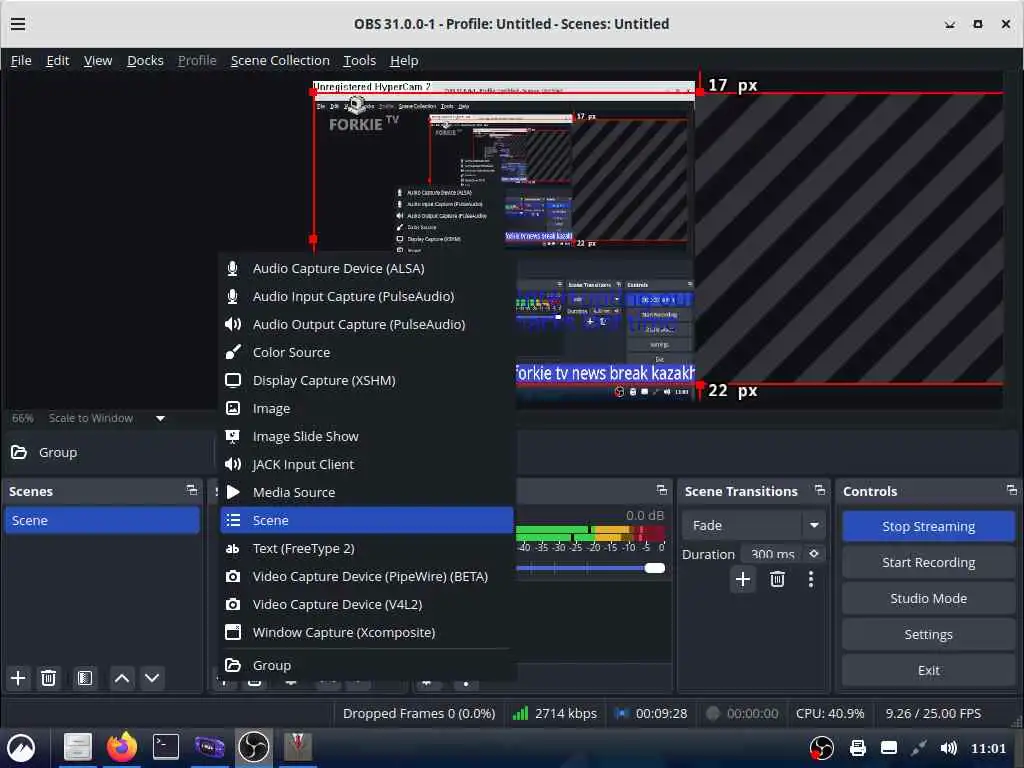
Task: Click the CPU: 40.9% status text
Action: (x=829, y=713)
